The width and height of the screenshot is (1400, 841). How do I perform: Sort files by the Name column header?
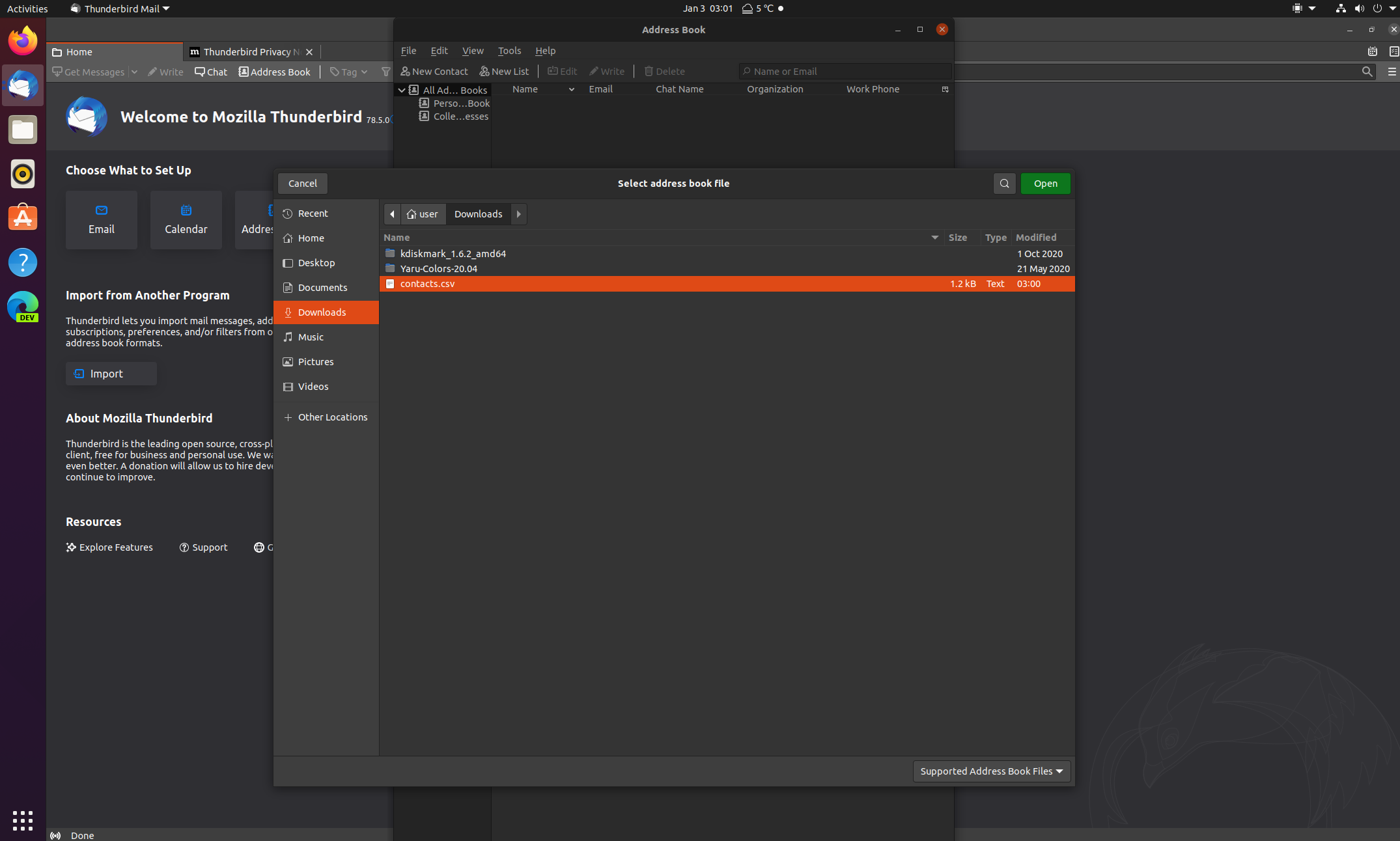point(397,238)
